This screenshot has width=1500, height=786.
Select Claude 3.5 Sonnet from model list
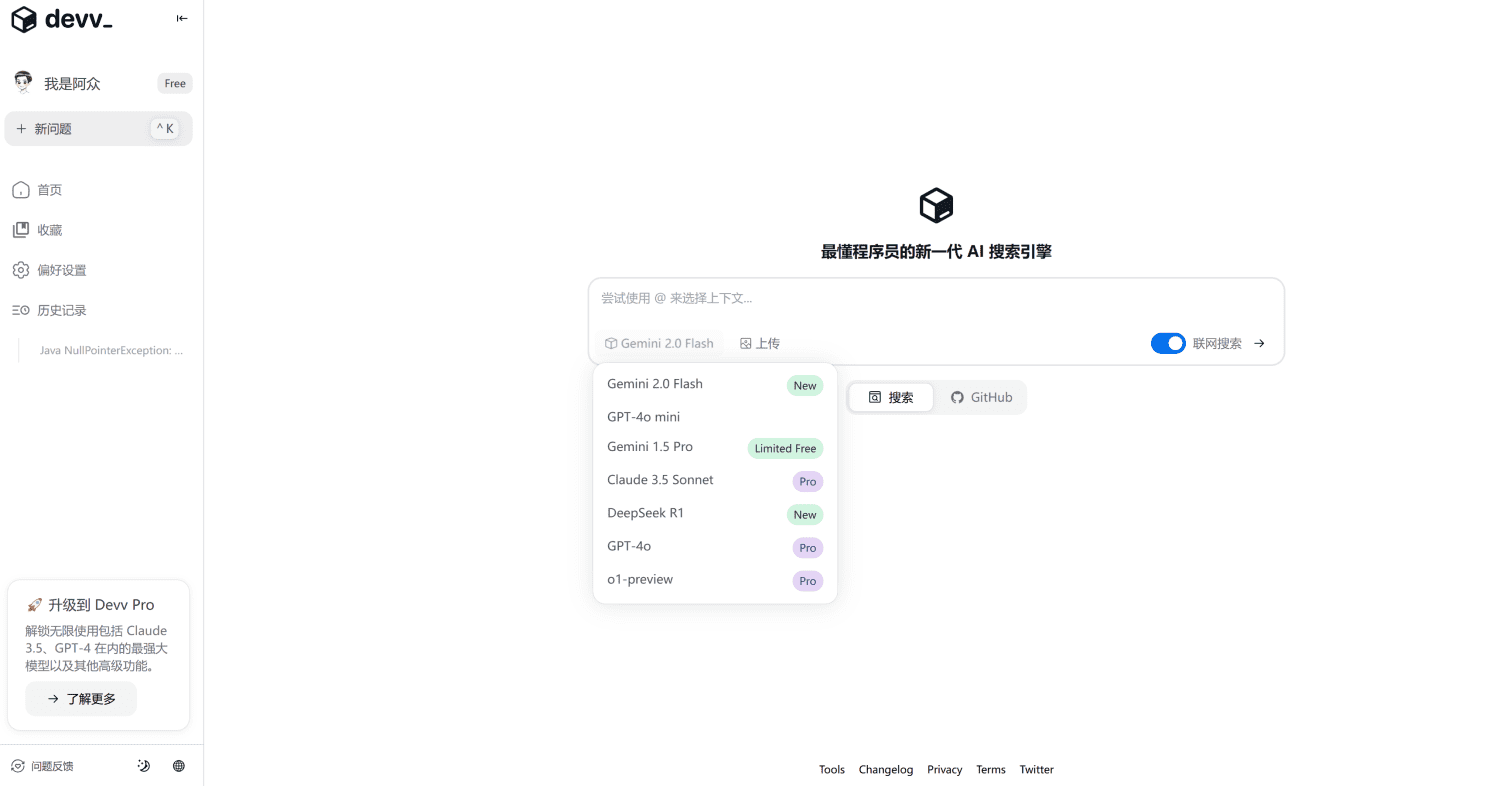[715, 481]
